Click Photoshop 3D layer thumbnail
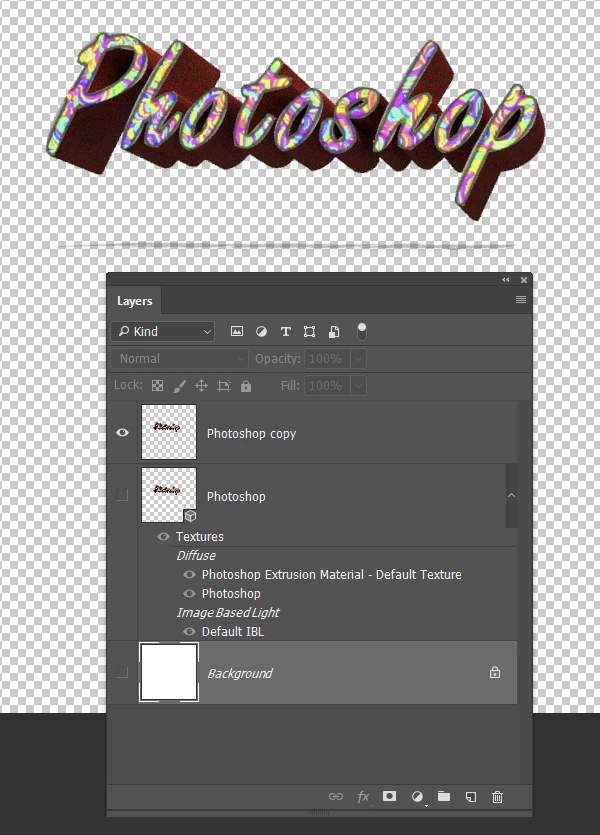Image resolution: width=600 pixels, height=835 pixels. pos(169,495)
